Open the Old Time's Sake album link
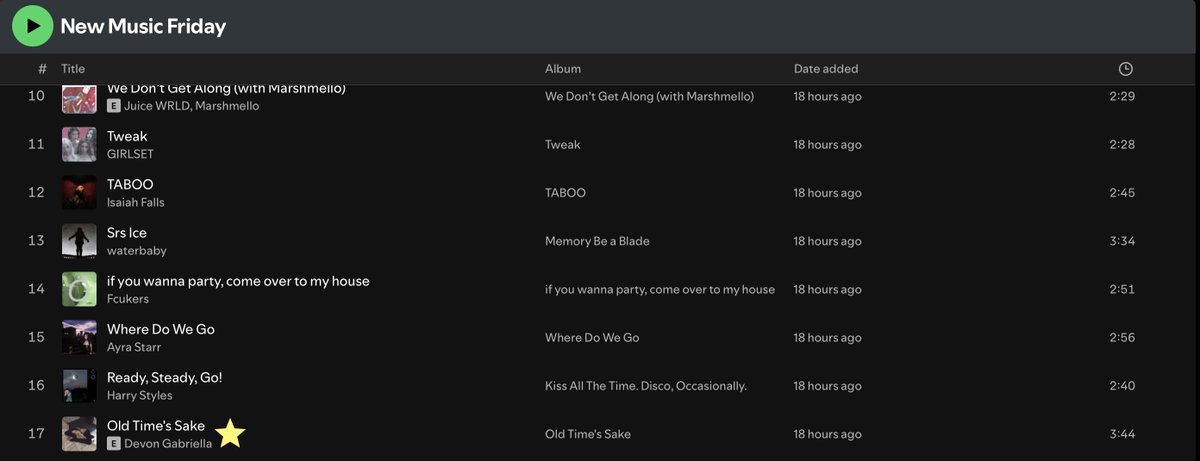Screen dimensions: 1200x461 (x=588, y=434)
